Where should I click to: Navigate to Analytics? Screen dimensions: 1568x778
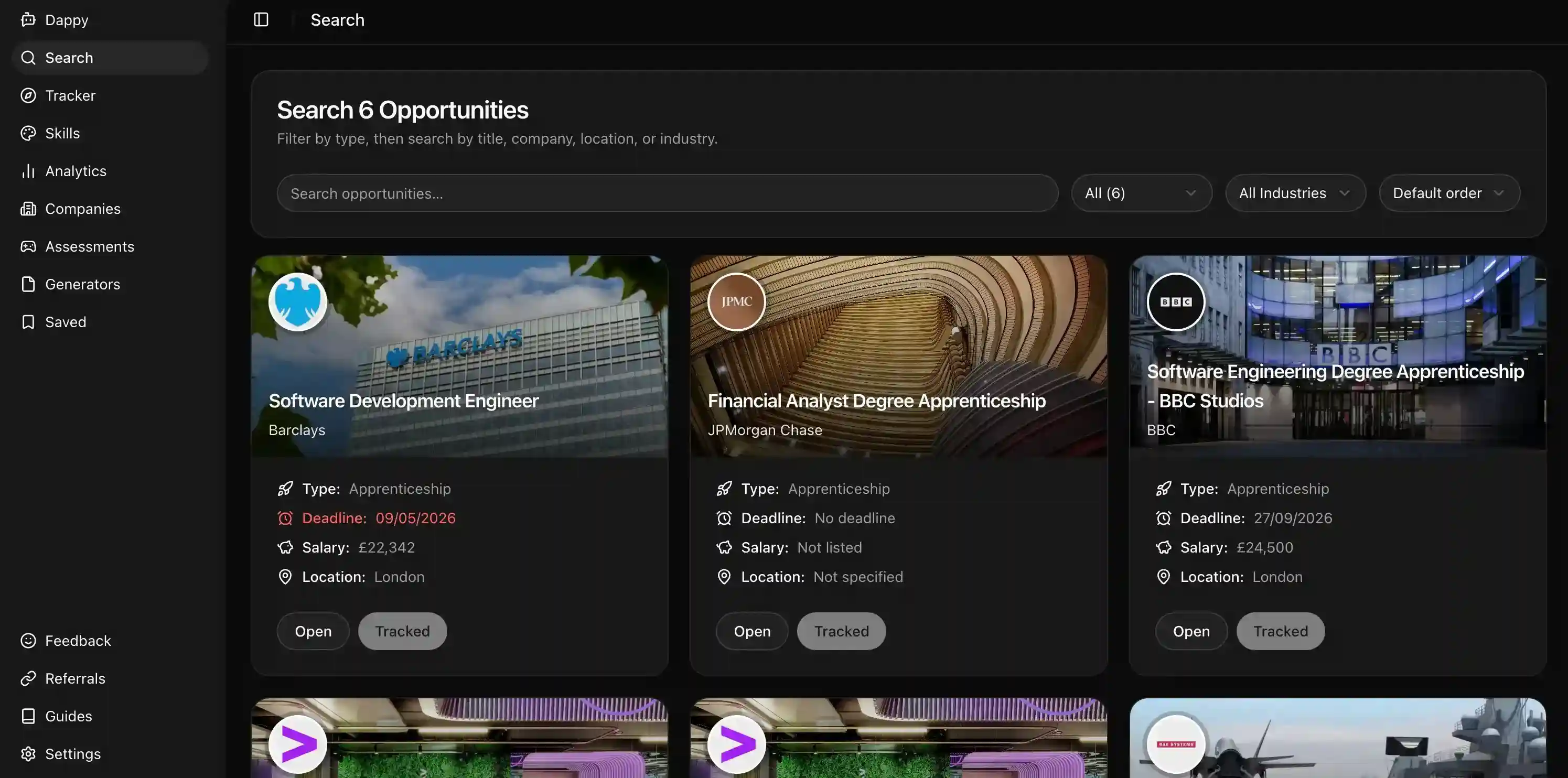coord(110,171)
